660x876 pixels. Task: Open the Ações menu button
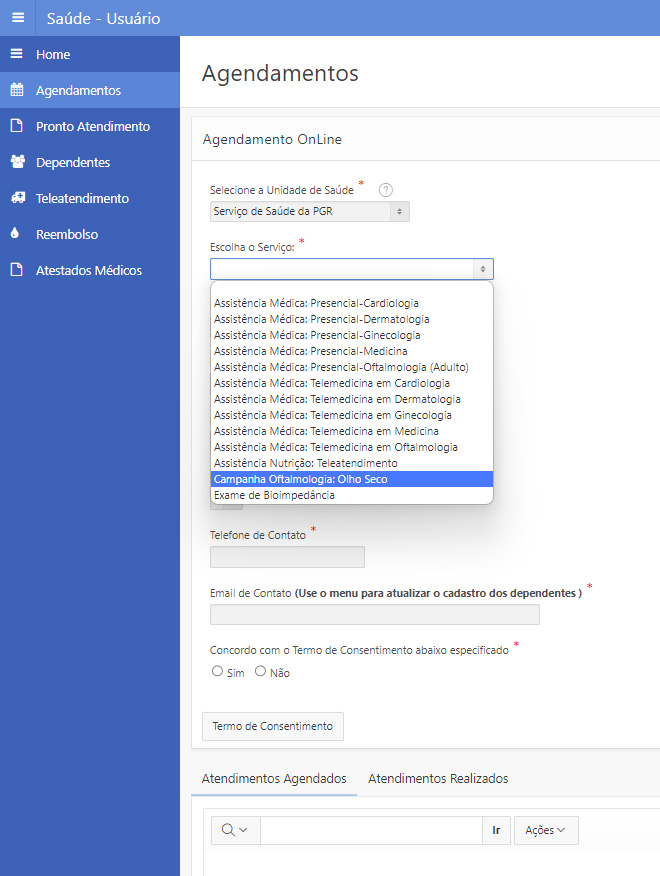545,830
